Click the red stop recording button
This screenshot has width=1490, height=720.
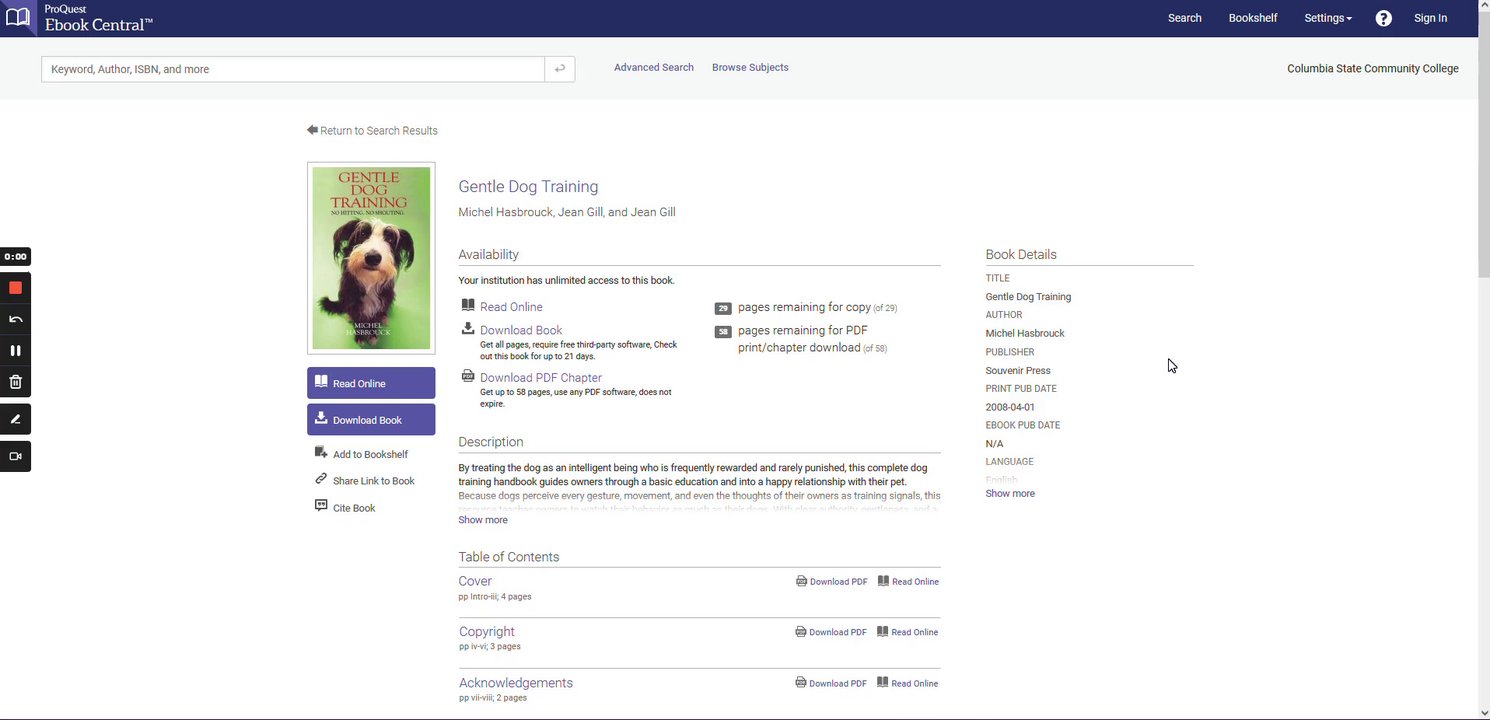tap(15, 288)
